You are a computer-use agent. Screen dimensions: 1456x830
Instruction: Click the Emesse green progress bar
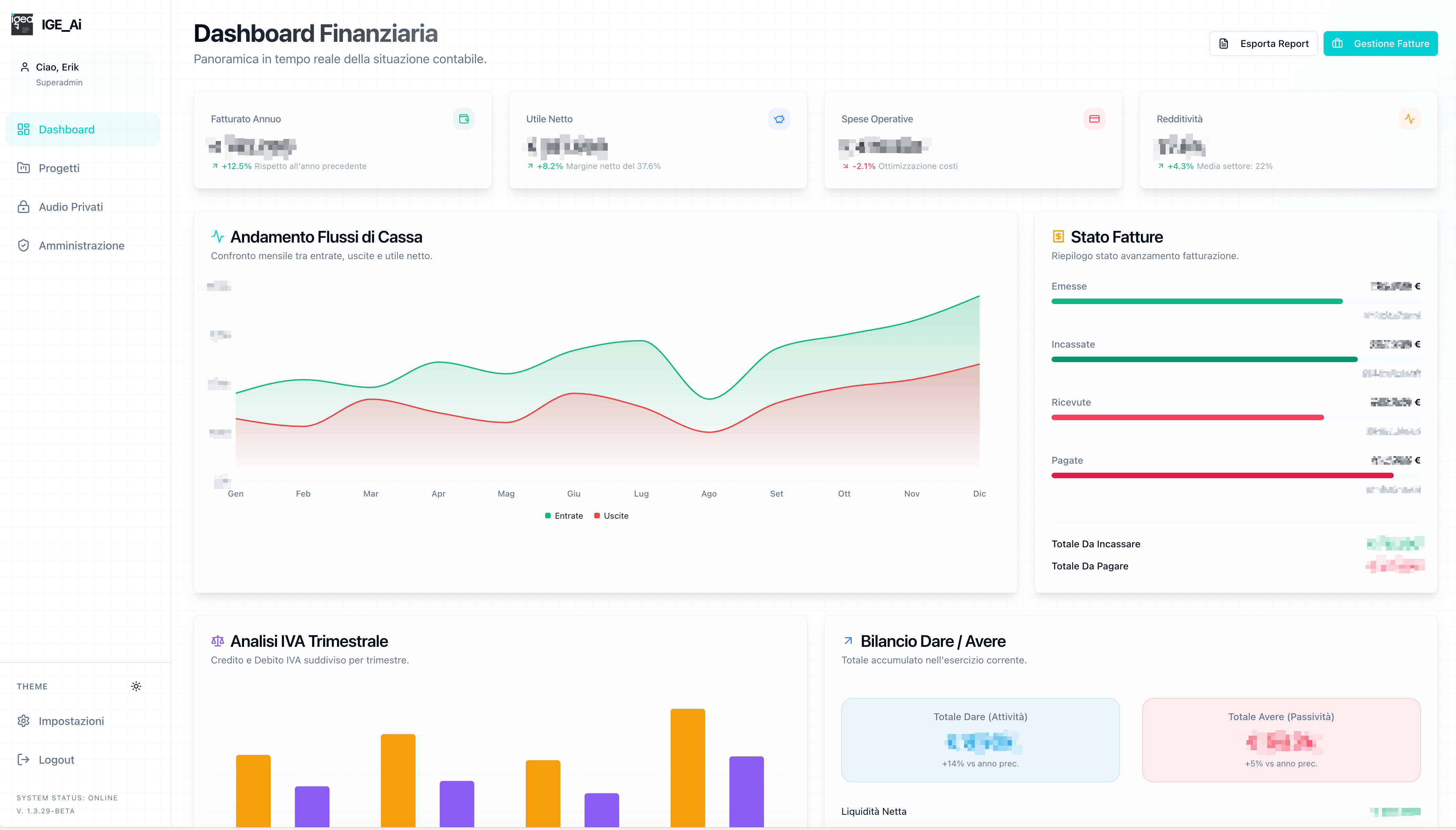(x=1197, y=302)
